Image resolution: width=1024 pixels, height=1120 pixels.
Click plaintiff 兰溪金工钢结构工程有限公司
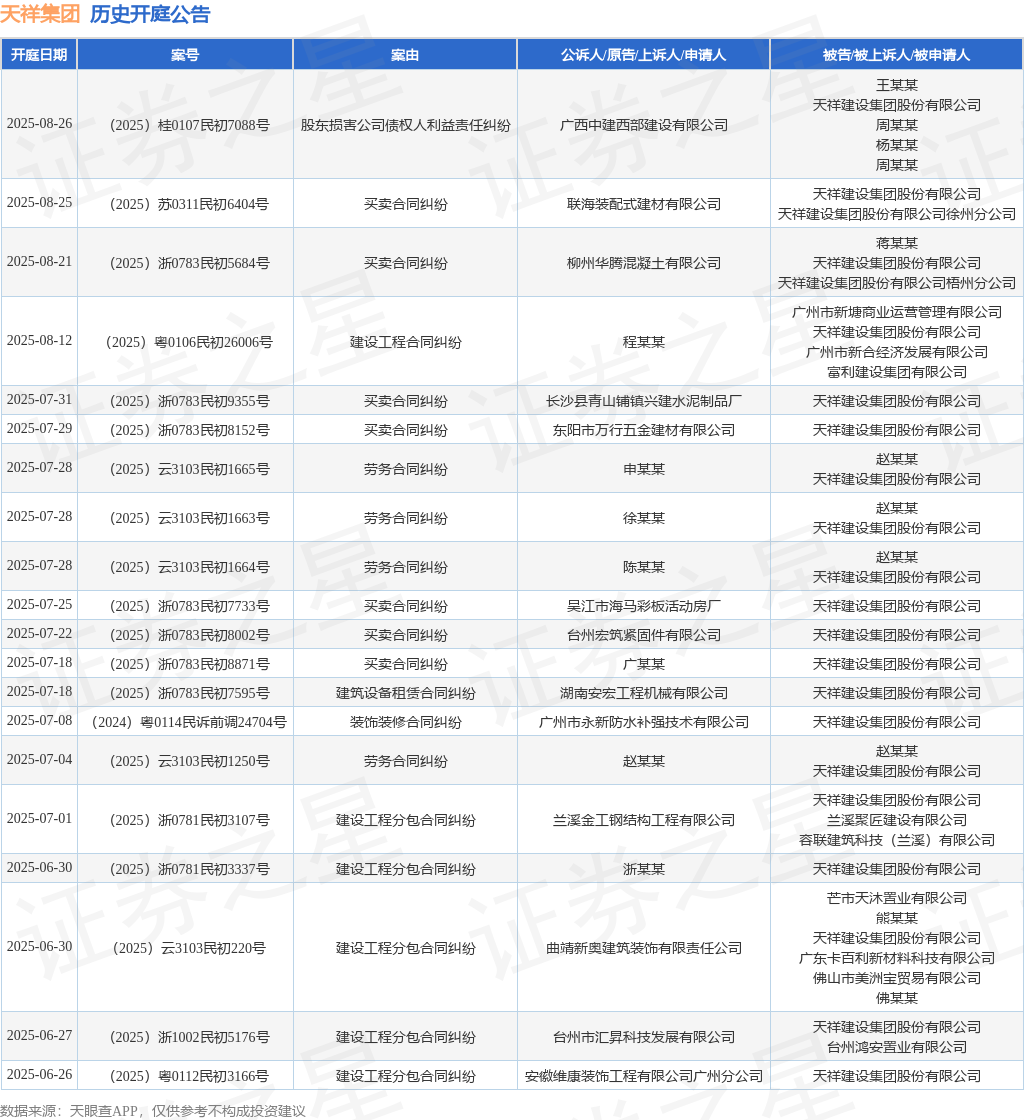[643, 821]
